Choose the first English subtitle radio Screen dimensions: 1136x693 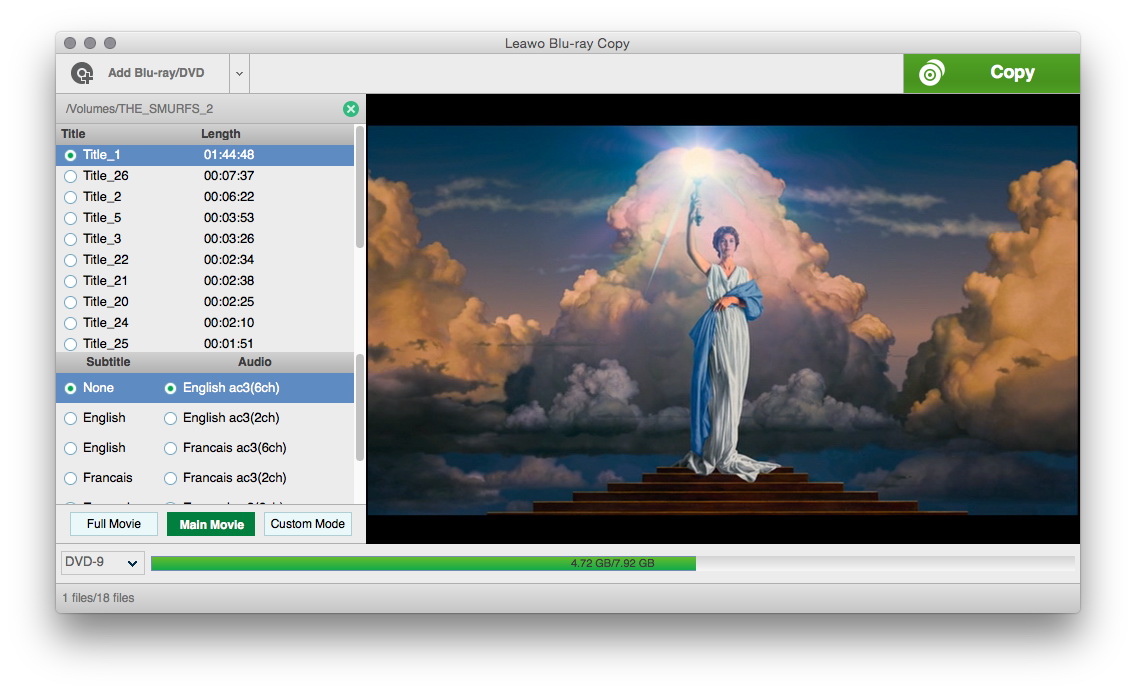pyautogui.click(x=70, y=419)
